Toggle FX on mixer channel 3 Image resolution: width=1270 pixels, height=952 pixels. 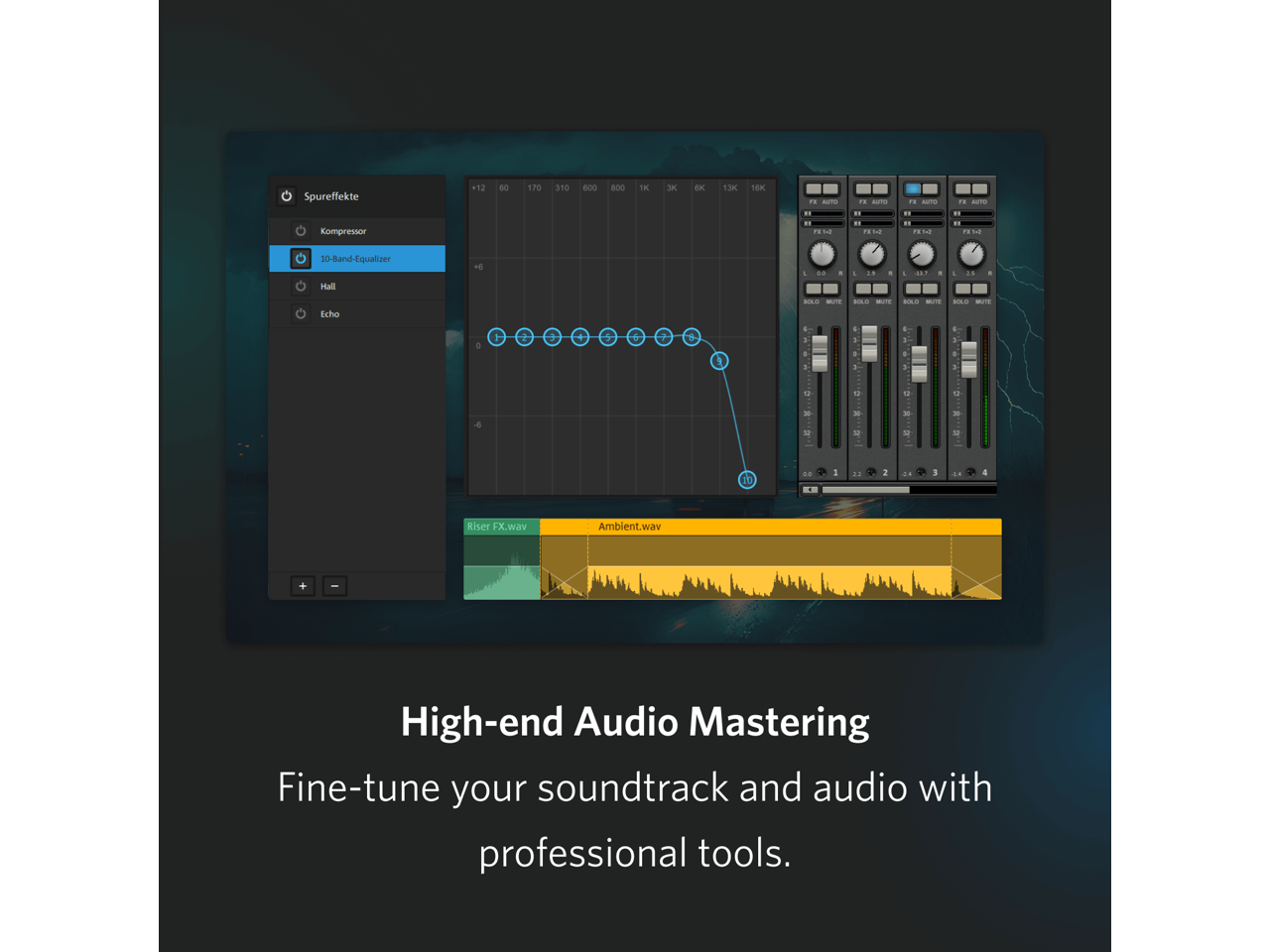pos(913,188)
